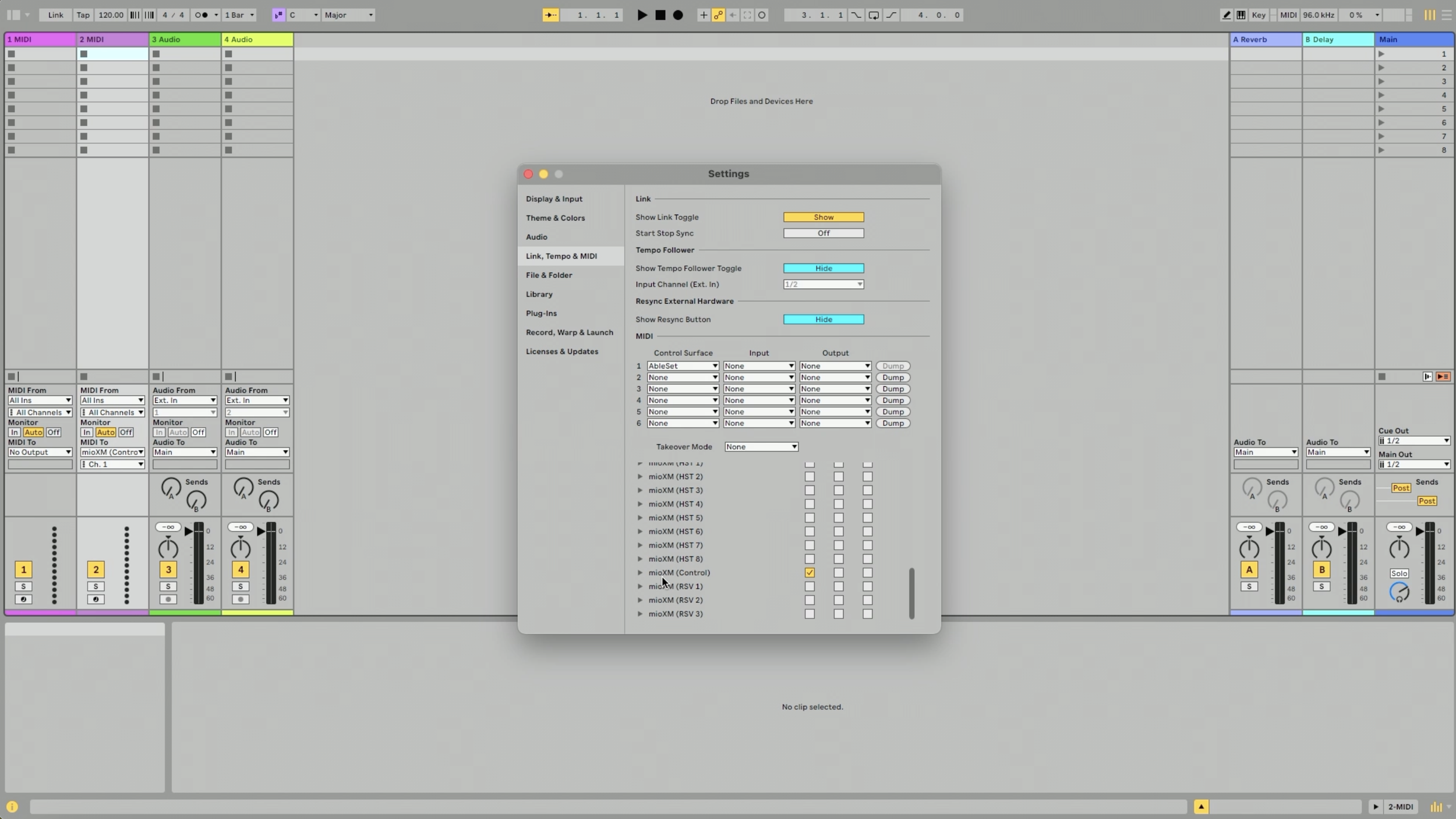Toggle the Draw Mode pencil icon
1456x819 pixels.
click(1226, 15)
